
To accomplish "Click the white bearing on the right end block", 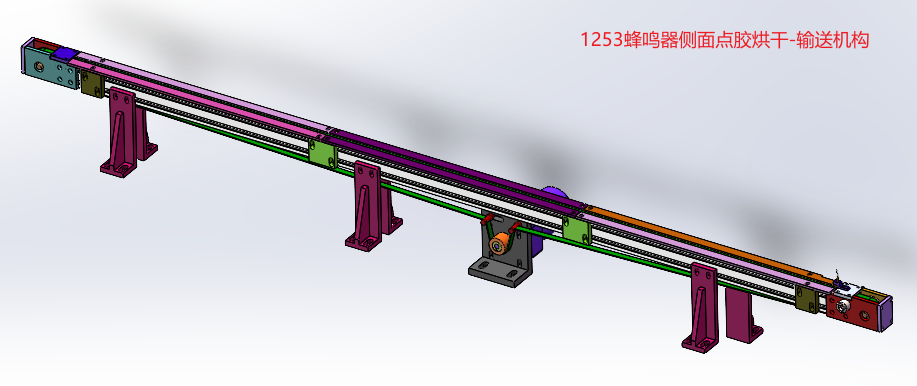I will [x=842, y=305].
